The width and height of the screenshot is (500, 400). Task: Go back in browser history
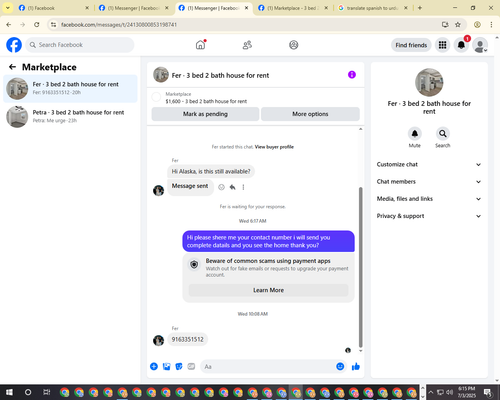click(9, 24)
